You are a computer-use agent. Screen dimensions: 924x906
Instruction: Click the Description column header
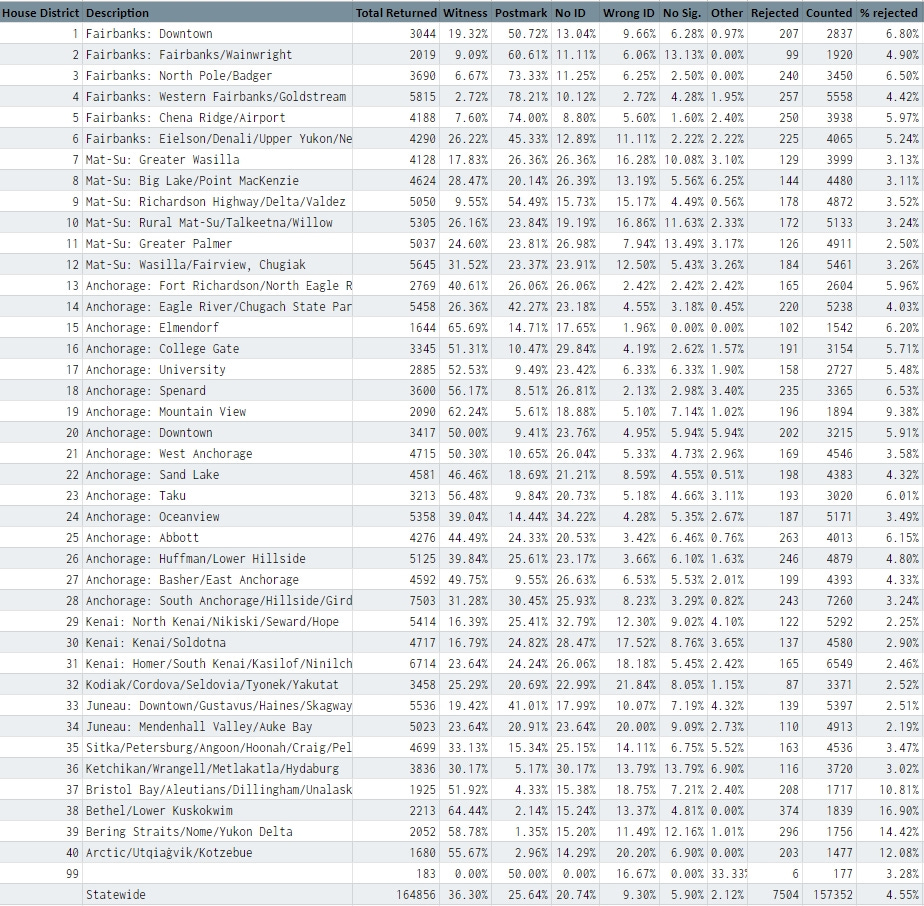tap(217, 13)
